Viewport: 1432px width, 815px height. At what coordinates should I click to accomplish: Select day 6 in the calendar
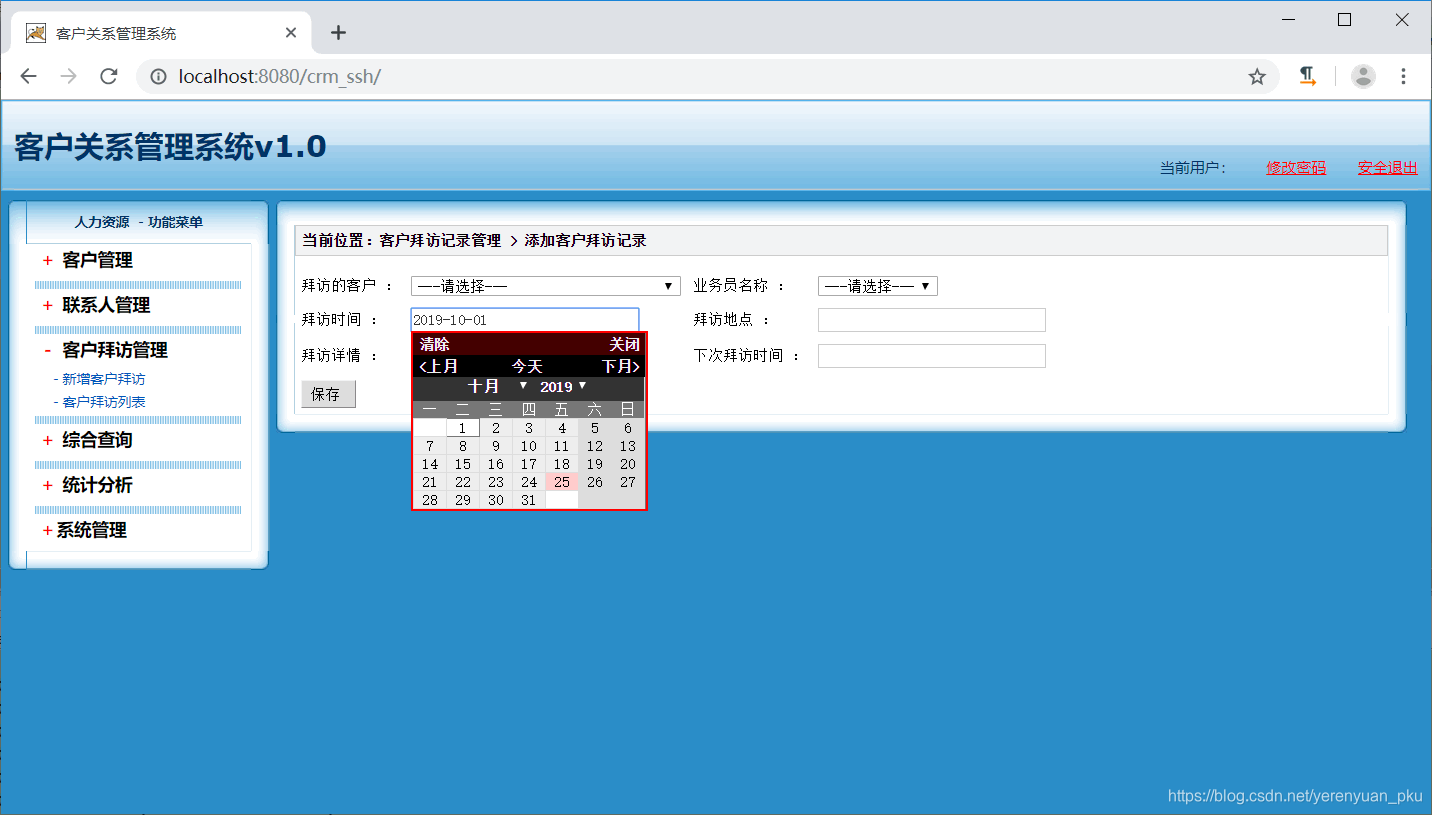628,428
